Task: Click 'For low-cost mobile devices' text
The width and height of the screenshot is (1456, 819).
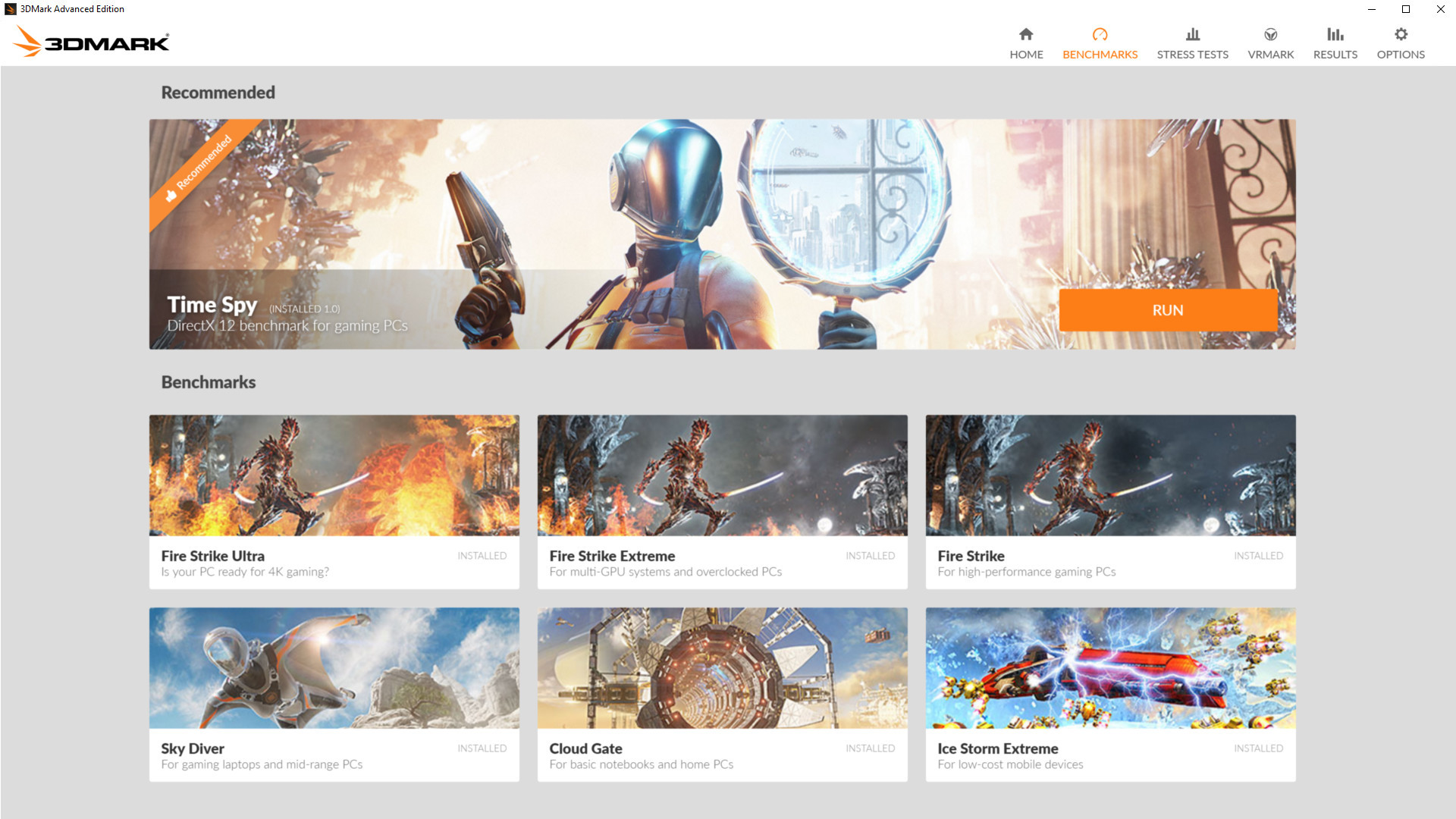Action: tap(1011, 764)
